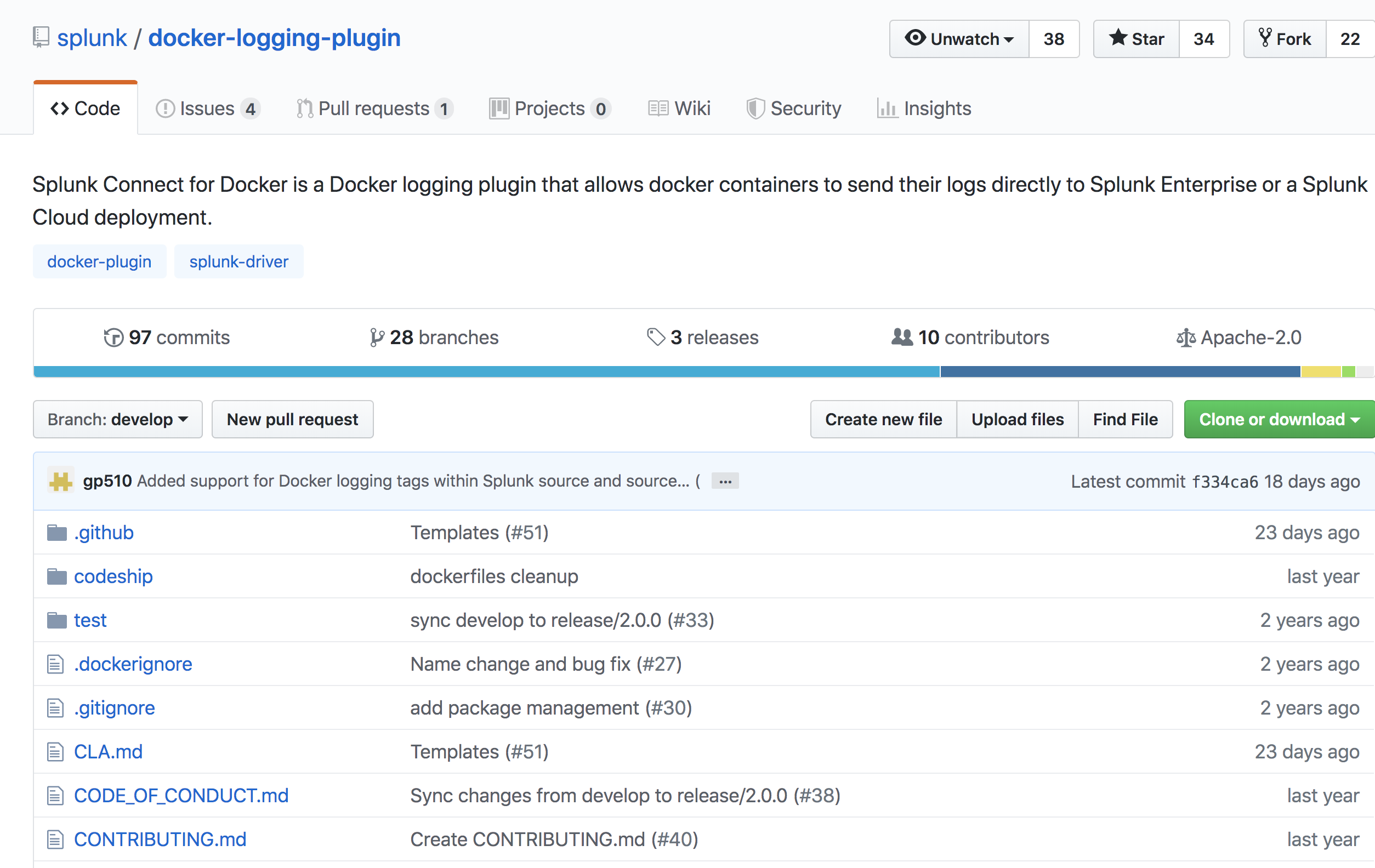Open the 'dockerfiles cleanup' commit message
Screen dimensions: 1375x868
495,576
